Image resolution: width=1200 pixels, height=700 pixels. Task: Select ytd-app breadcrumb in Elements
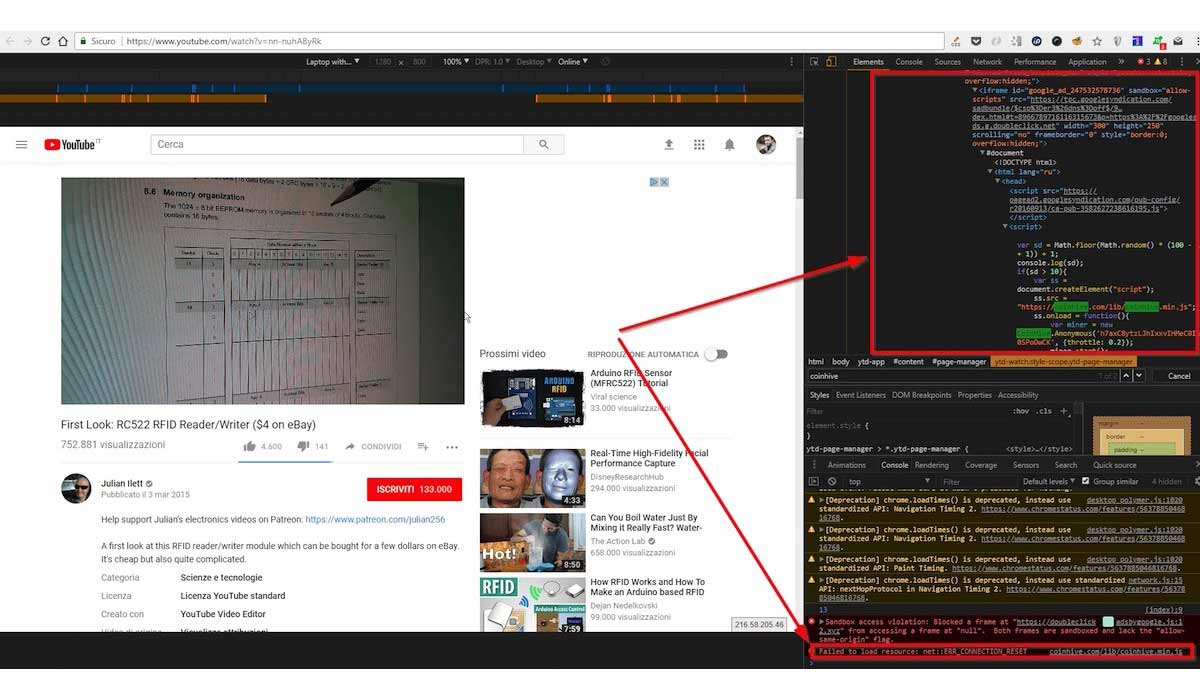[x=871, y=362]
